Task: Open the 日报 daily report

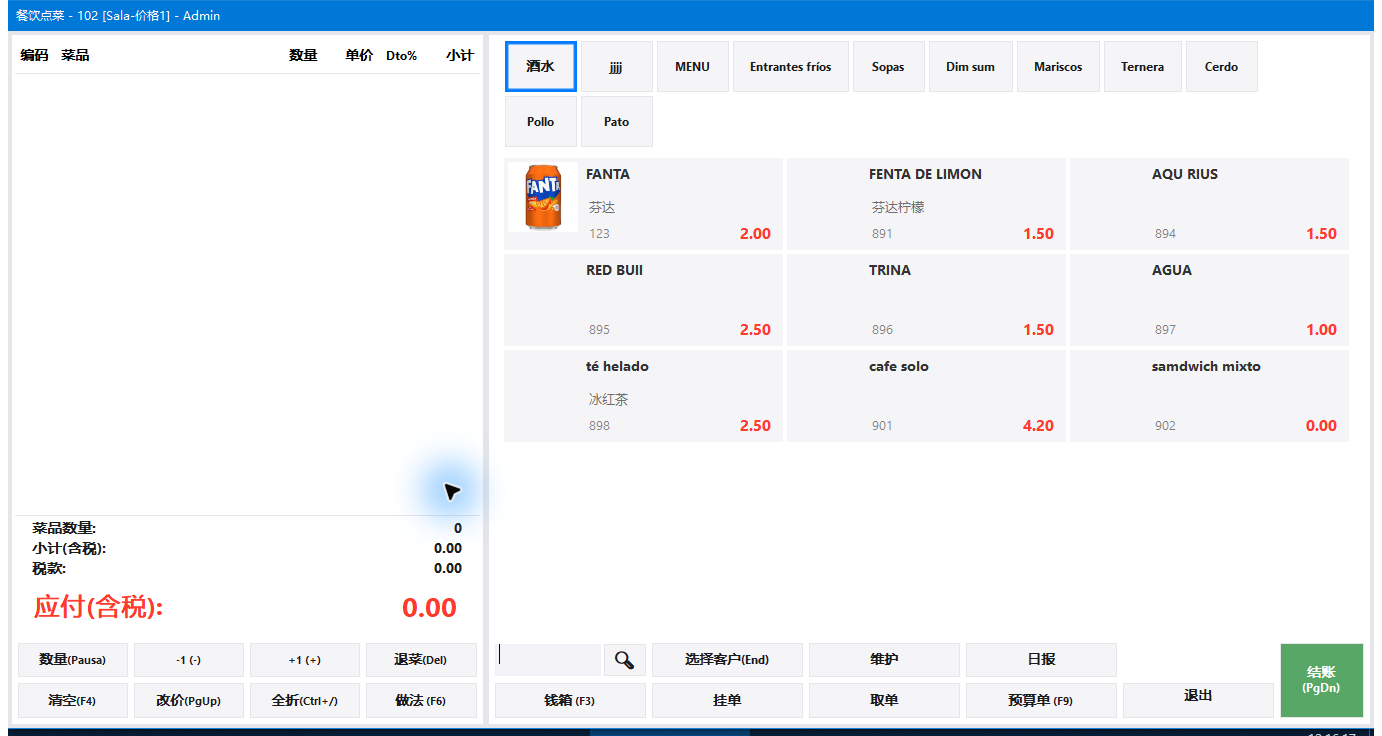Action: [1041, 660]
